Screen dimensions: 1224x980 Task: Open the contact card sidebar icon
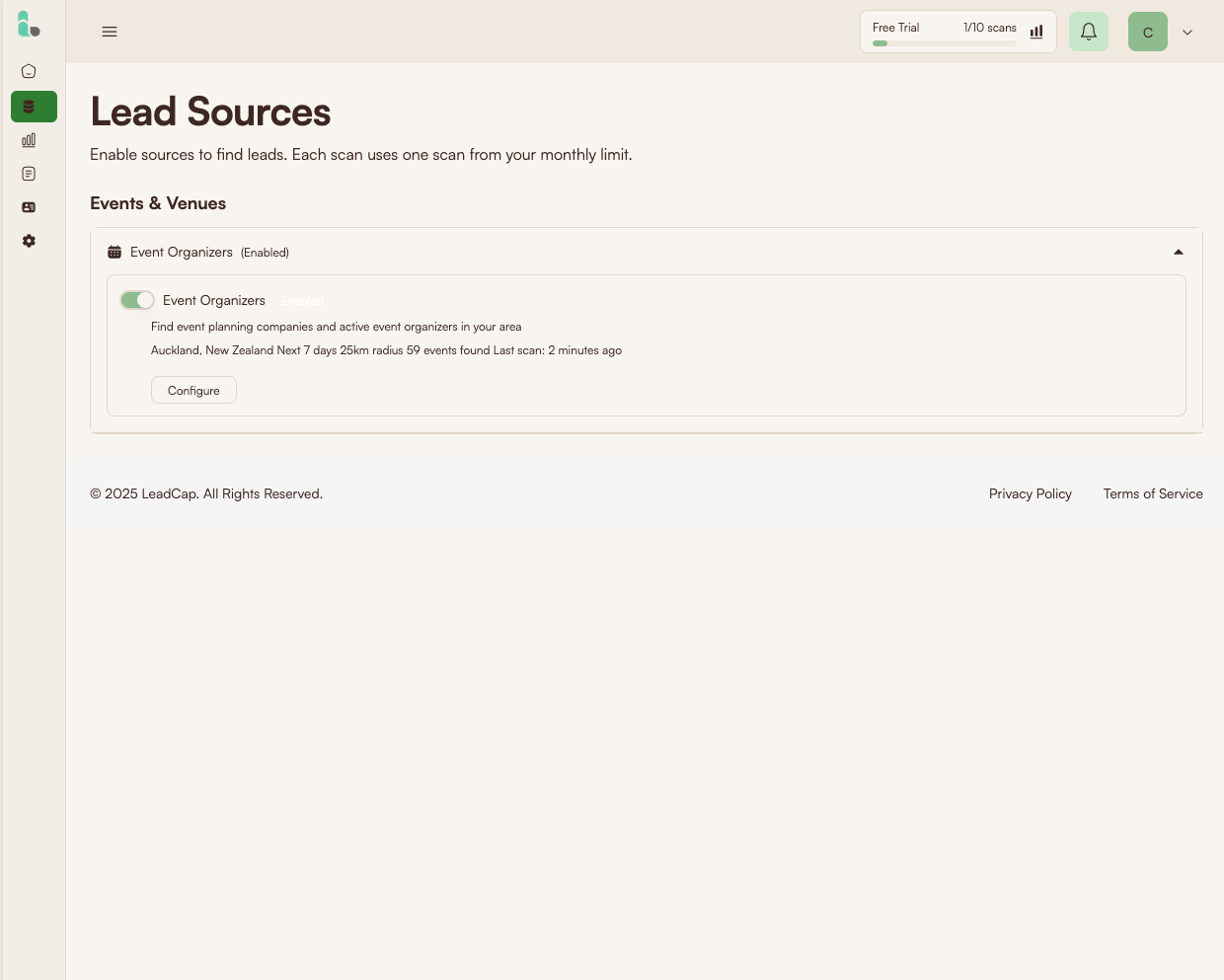[x=29, y=207]
